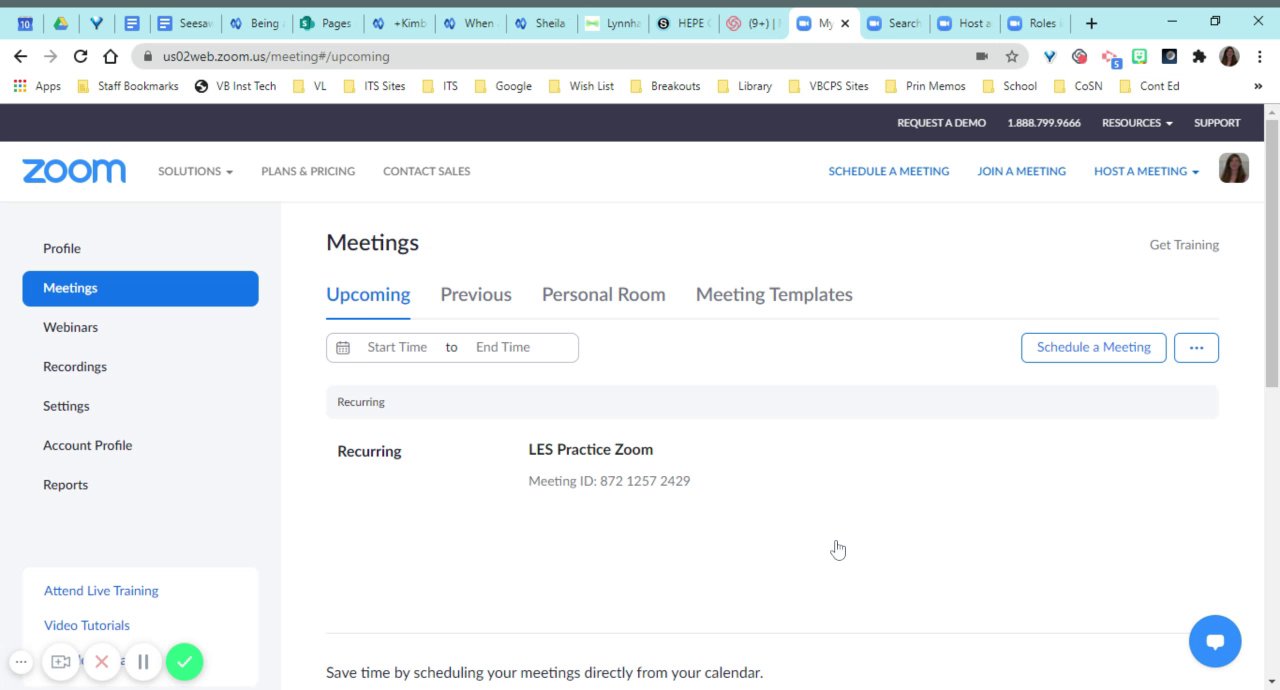
Task: Click Get Training link
Action: point(1184,245)
